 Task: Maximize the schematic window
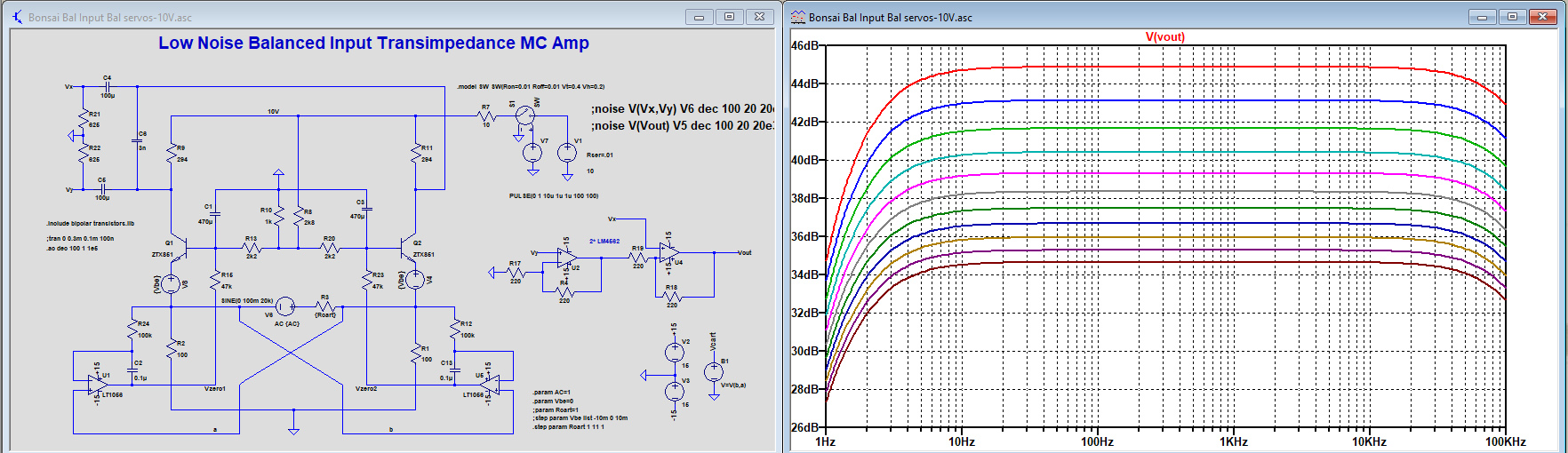pos(729,17)
